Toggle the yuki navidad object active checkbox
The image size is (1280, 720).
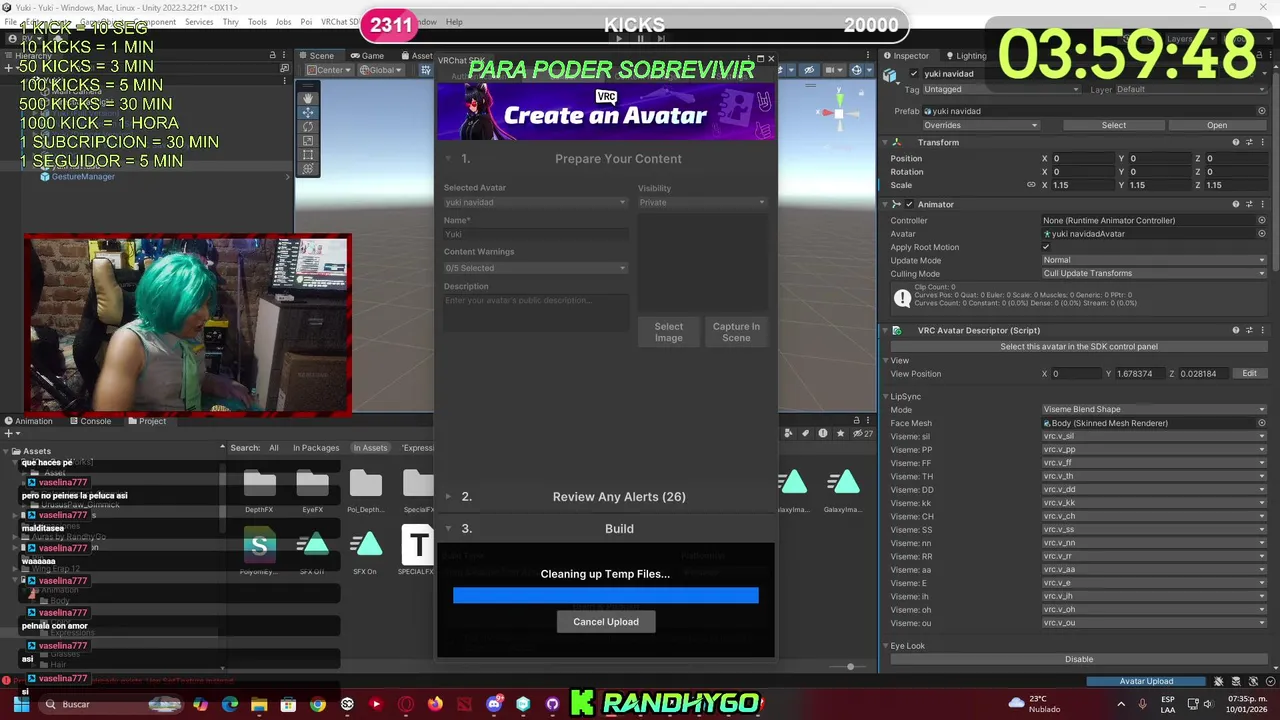click(914, 74)
